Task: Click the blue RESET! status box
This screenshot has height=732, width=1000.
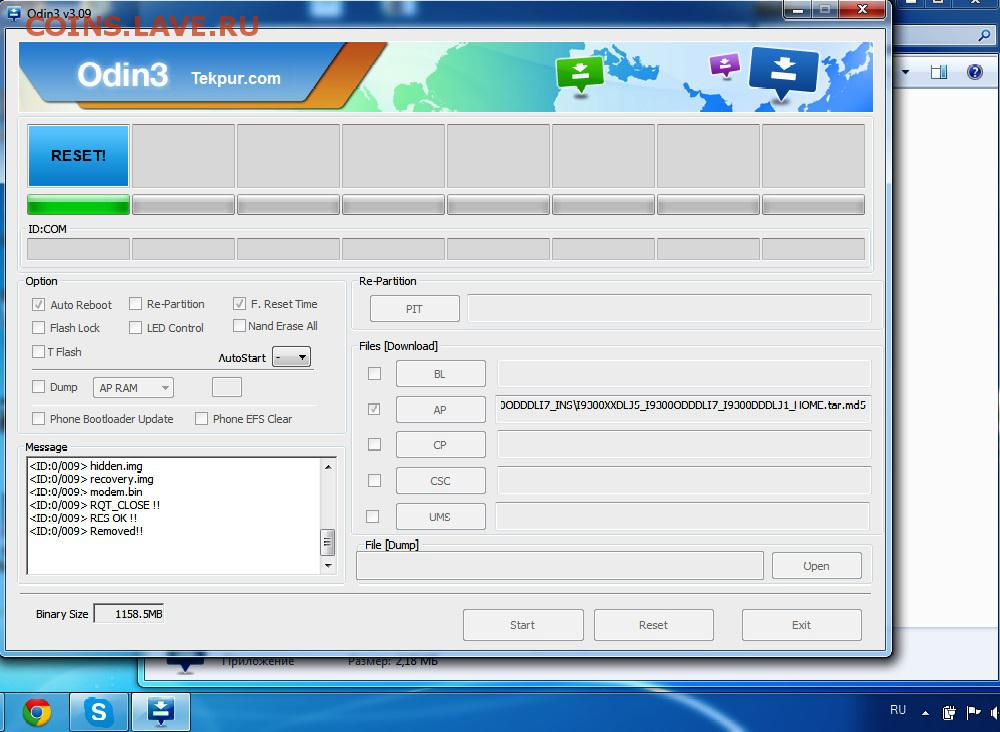Action: pyautogui.click(x=78, y=156)
